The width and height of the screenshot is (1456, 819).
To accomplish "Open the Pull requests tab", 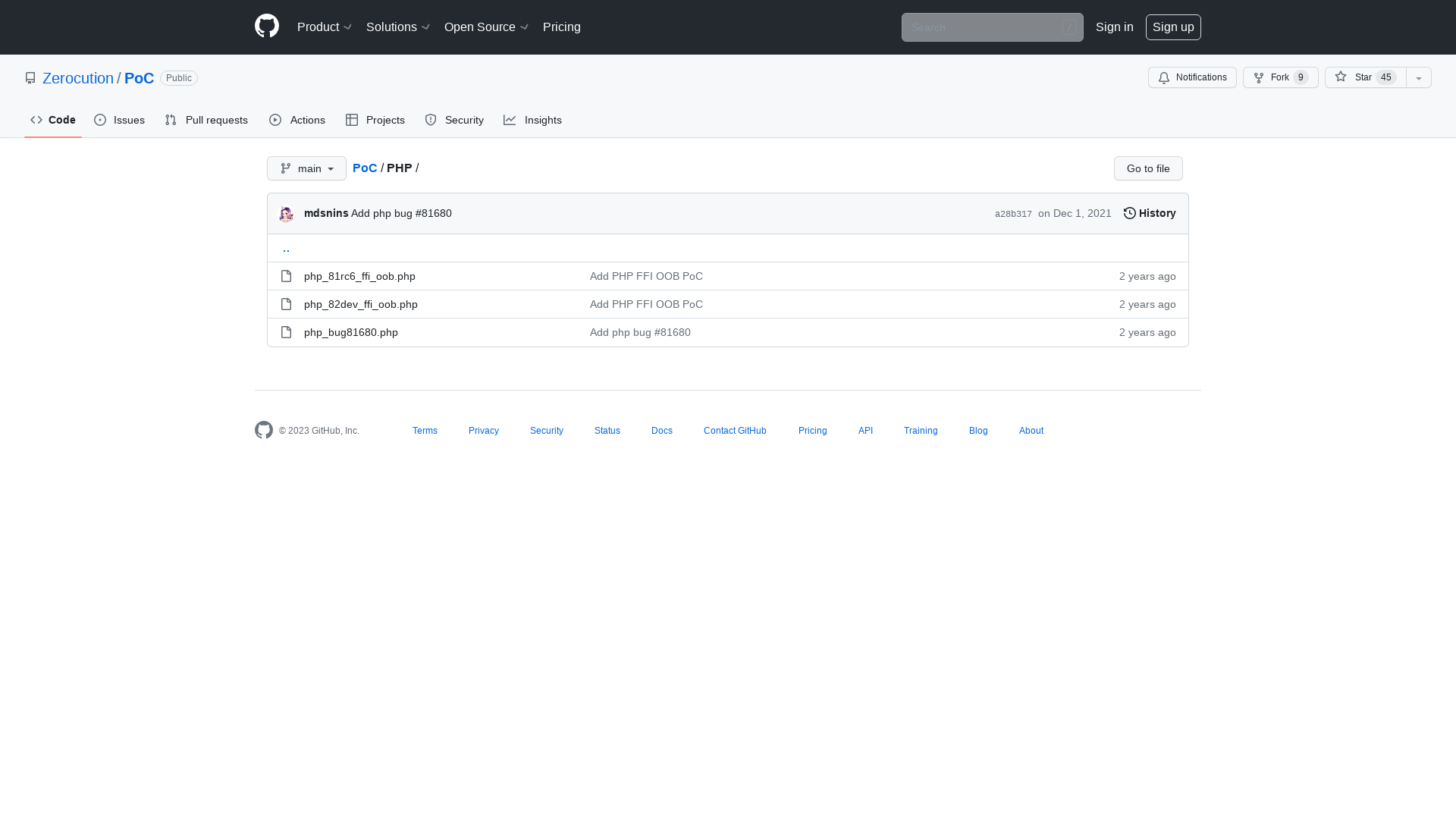I will coord(206,120).
